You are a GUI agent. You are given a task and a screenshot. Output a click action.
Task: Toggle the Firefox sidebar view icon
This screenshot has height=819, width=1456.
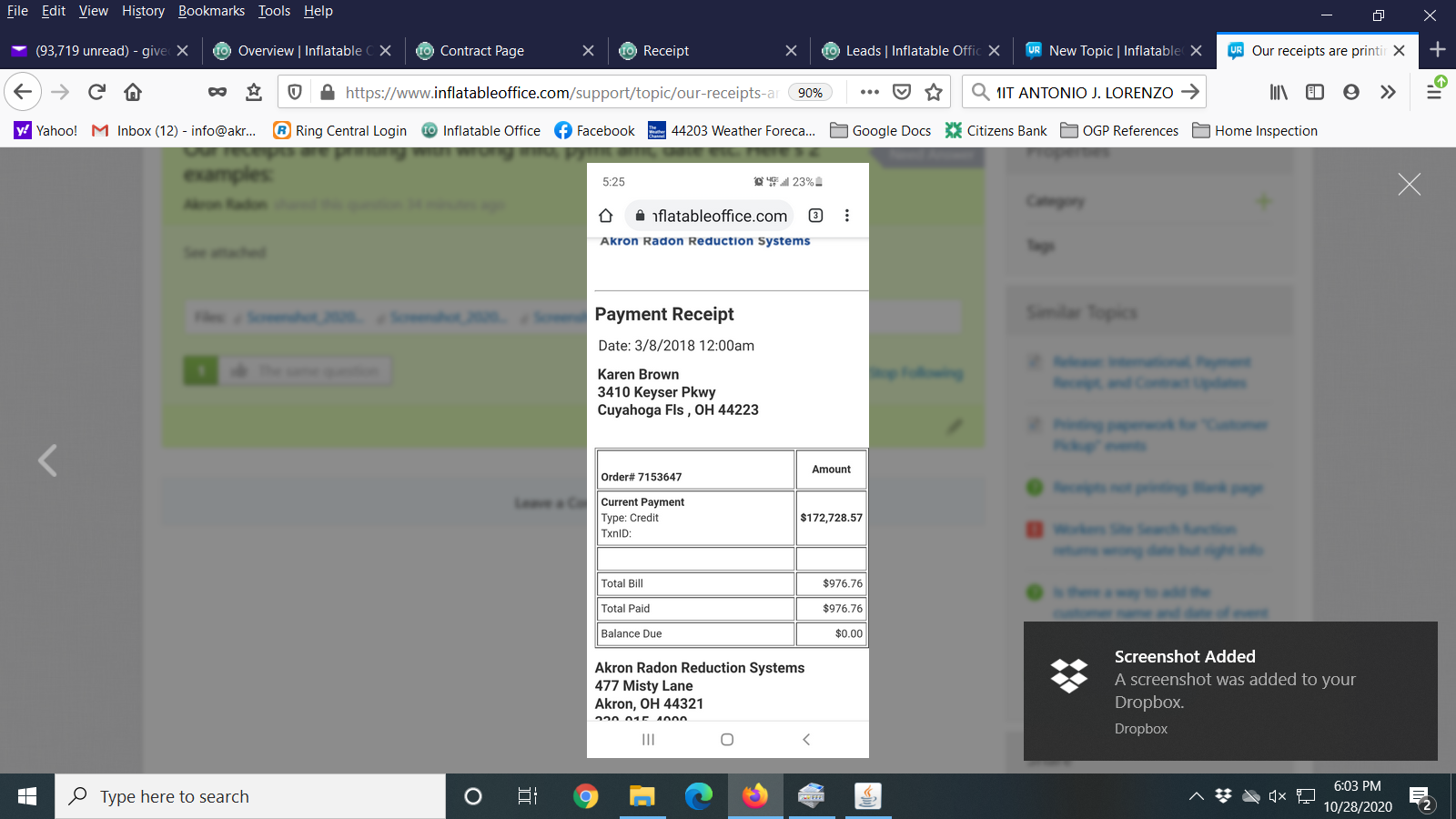point(1315,92)
